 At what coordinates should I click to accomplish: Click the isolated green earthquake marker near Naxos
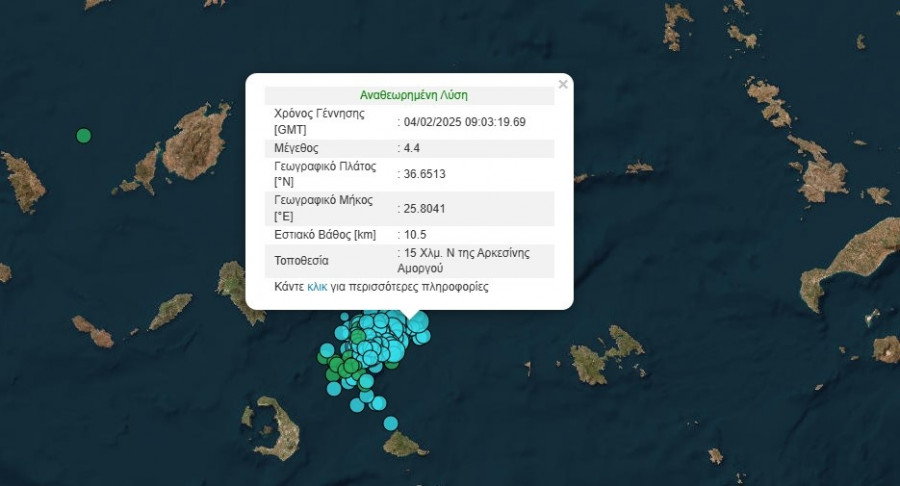pyautogui.click(x=84, y=135)
